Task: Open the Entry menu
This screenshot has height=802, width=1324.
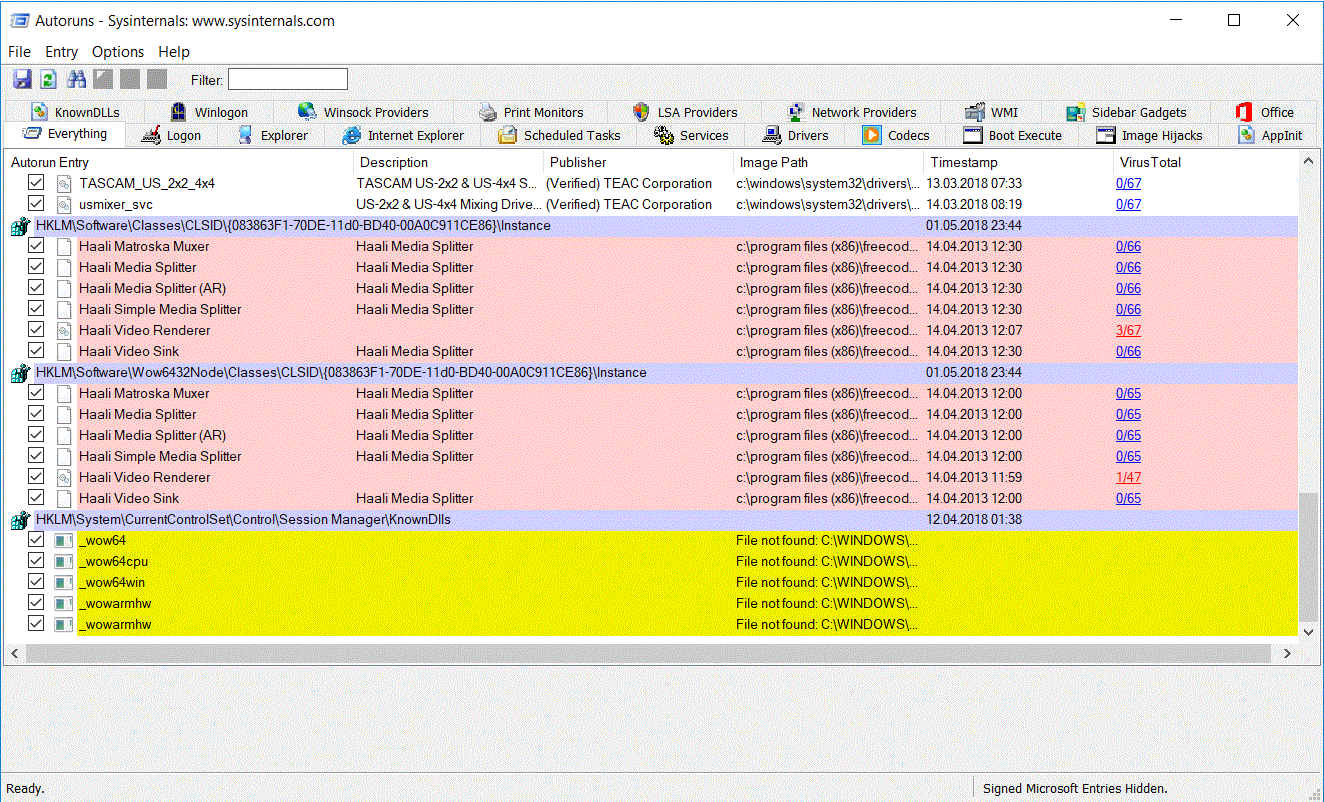Action: [x=61, y=52]
